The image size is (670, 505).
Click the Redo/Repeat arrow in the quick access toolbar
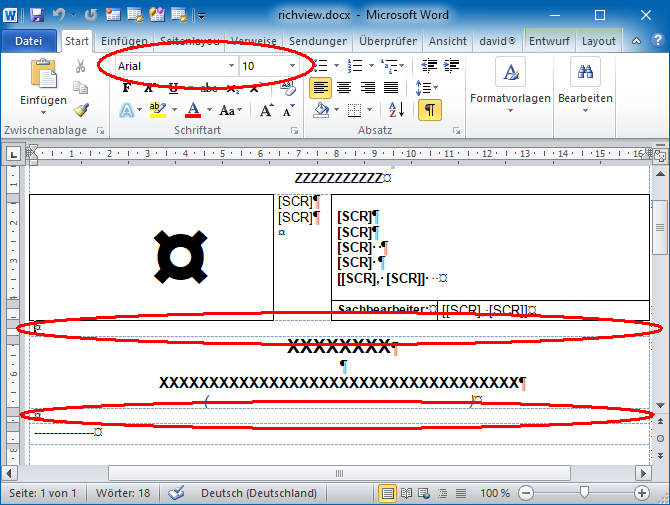pos(90,15)
